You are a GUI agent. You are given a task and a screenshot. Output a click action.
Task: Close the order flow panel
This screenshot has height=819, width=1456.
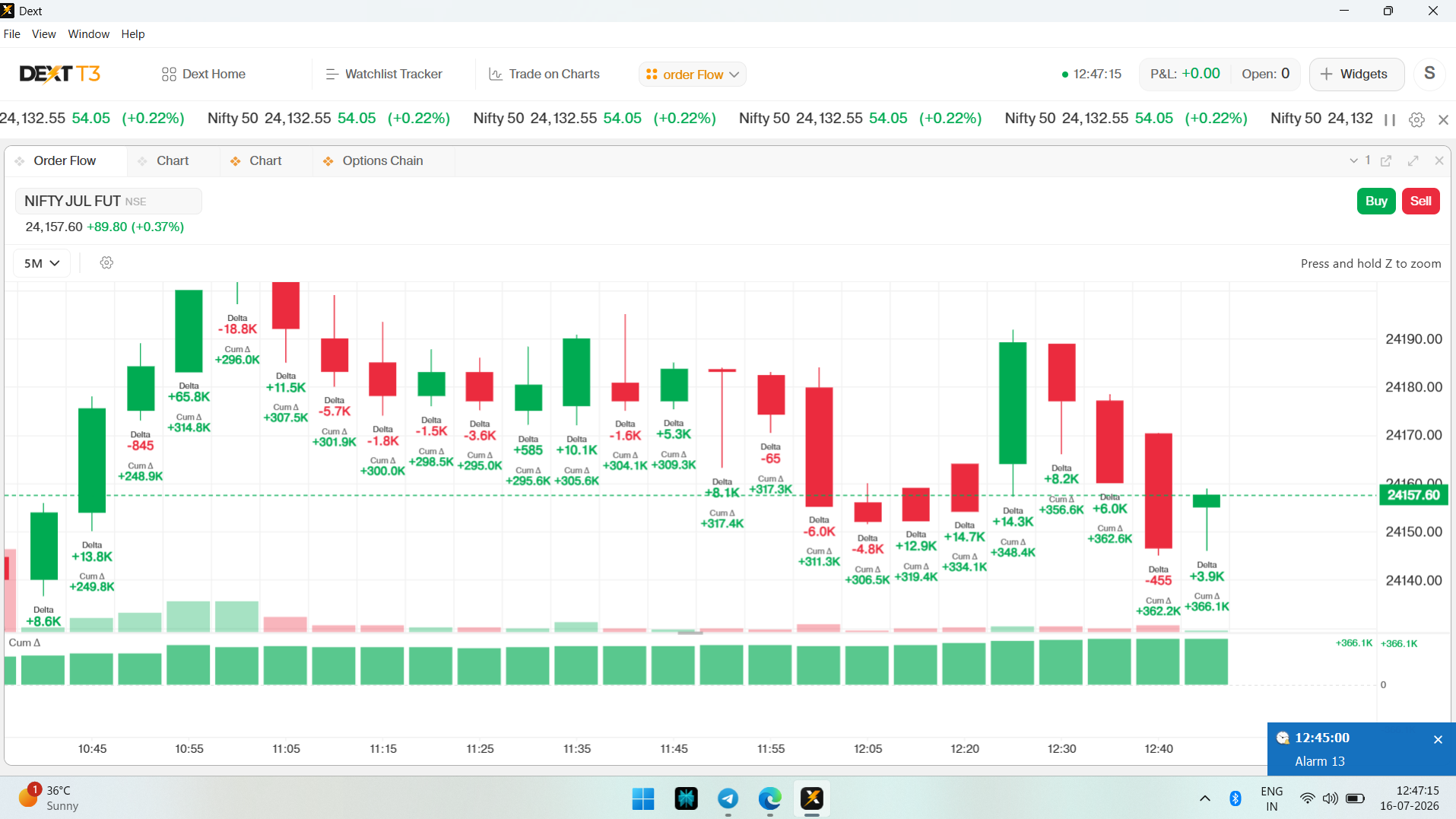point(1439,160)
